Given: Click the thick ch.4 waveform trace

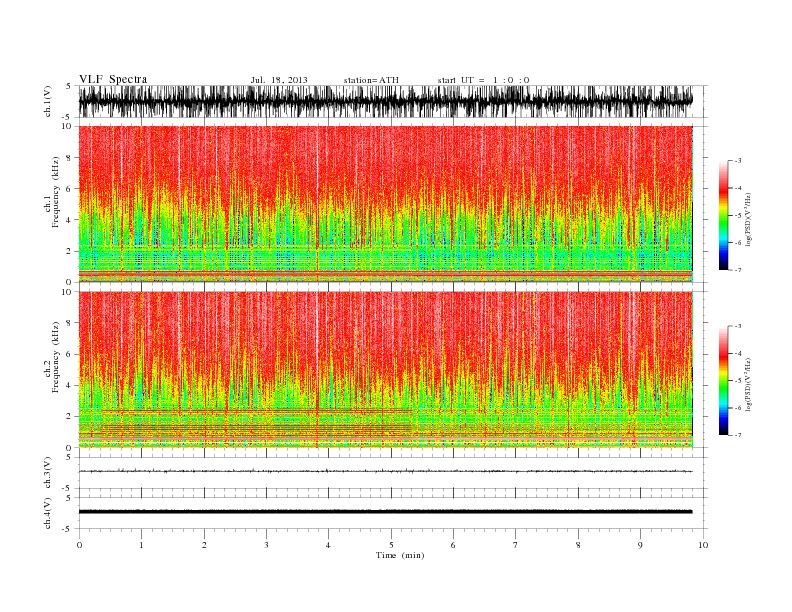Looking at the screenshot, I should click(386, 512).
